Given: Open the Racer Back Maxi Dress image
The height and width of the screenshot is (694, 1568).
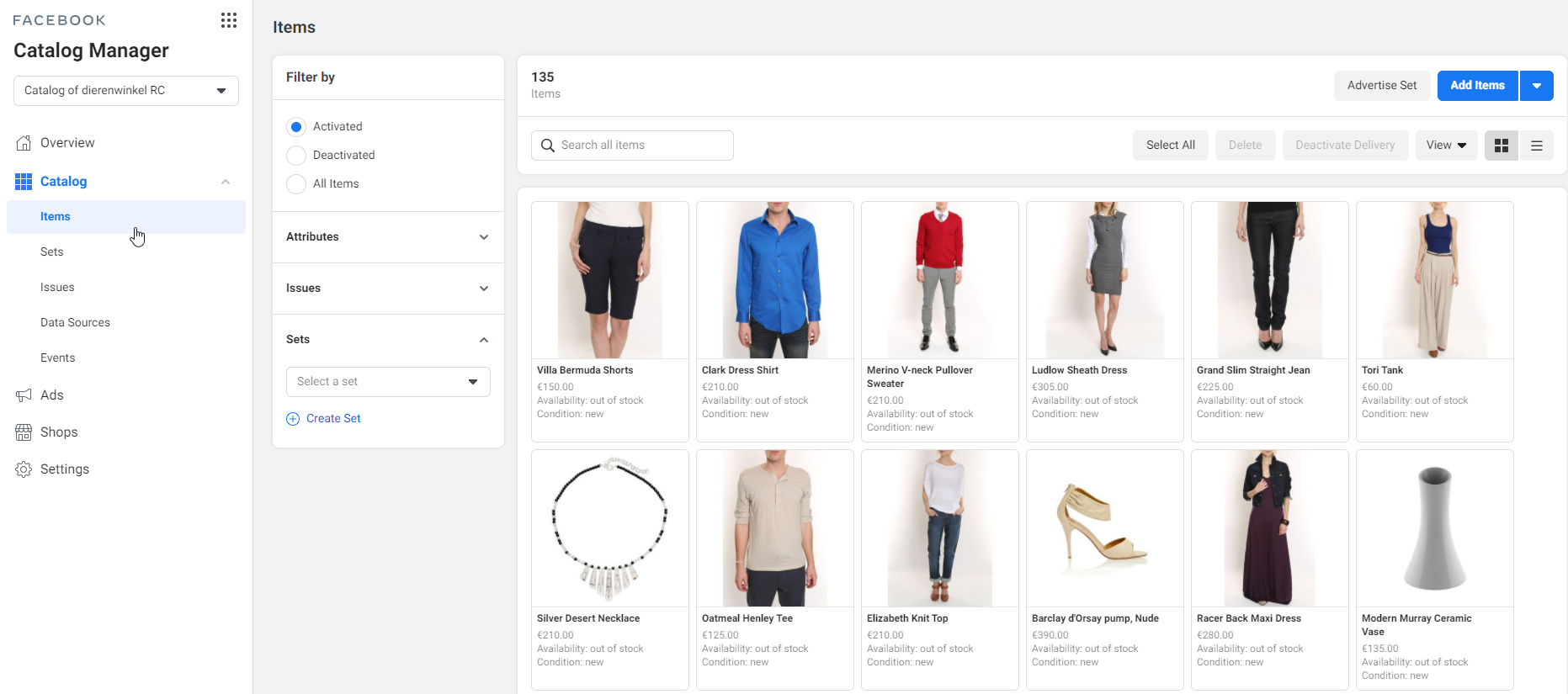Looking at the screenshot, I should 1270,528.
